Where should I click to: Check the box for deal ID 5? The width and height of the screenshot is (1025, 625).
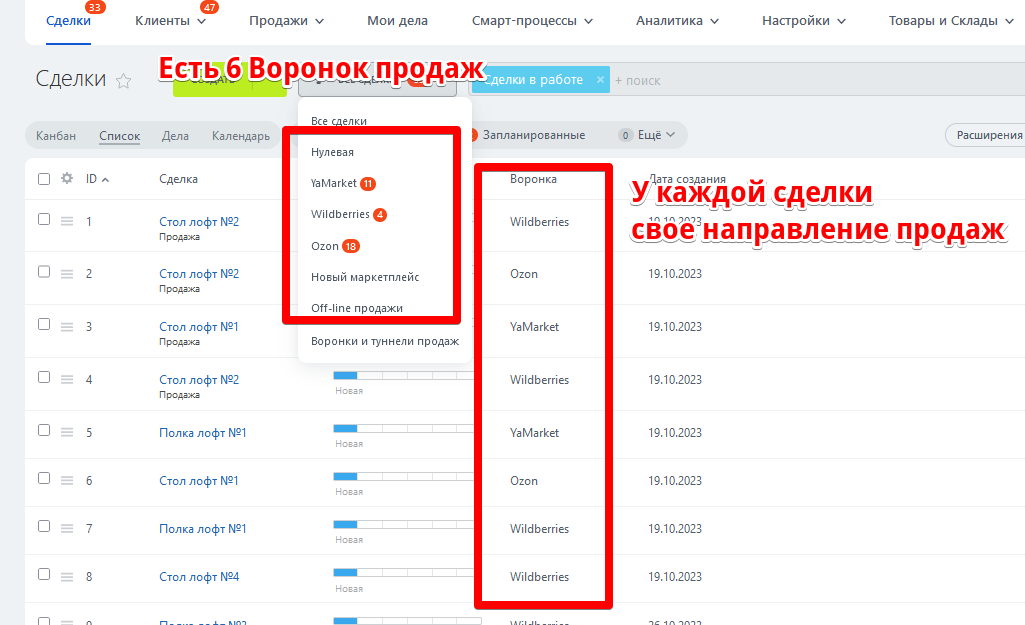44,430
